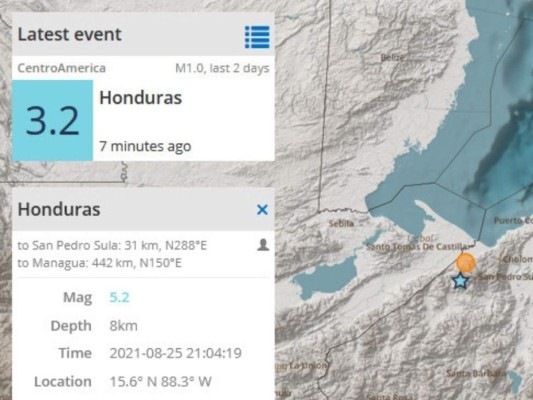Screen dimensions: 533x400
Task: Click the '7 minutes ago' timestamp
Action: (145, 146)
